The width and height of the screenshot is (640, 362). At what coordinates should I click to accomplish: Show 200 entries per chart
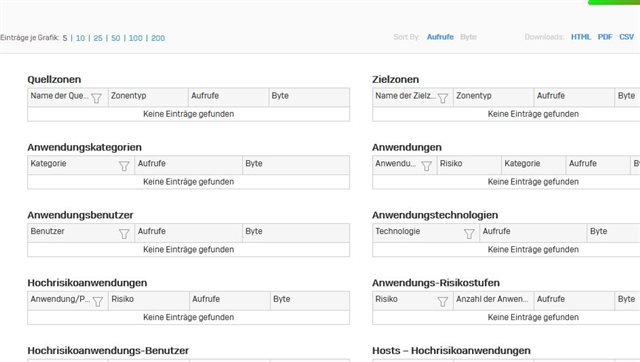click(158, 38)
